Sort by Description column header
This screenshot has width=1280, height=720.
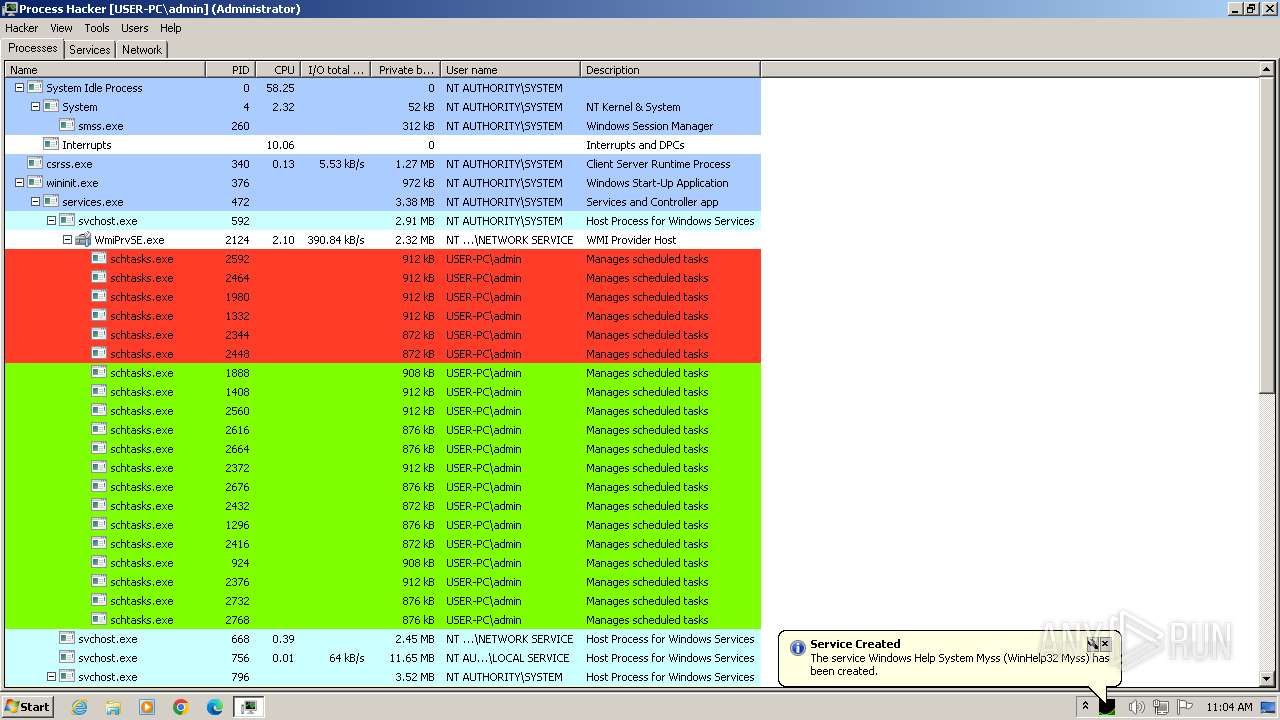point(670,70)
